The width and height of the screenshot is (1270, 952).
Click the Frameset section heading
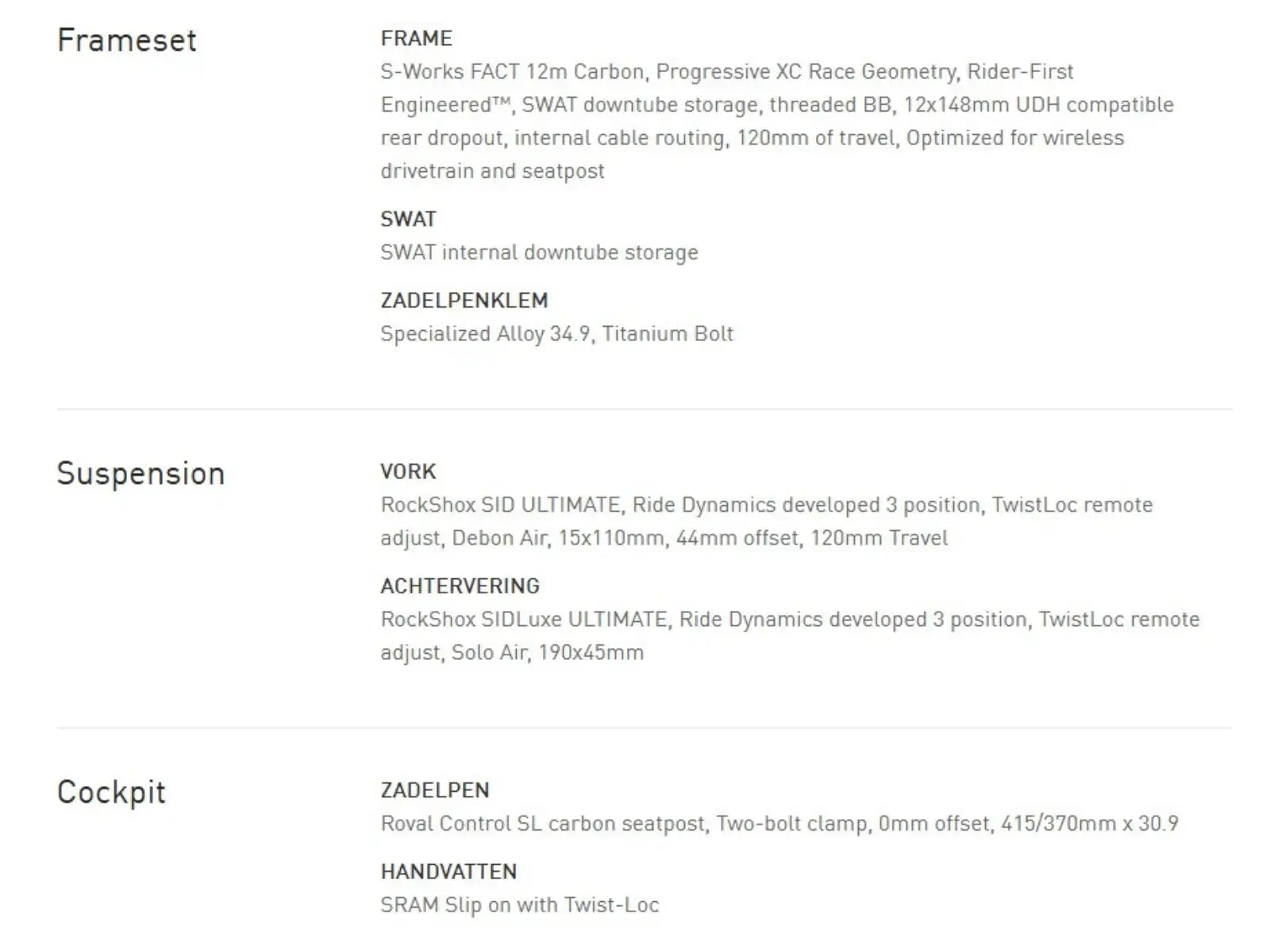[x=127, y=40]
